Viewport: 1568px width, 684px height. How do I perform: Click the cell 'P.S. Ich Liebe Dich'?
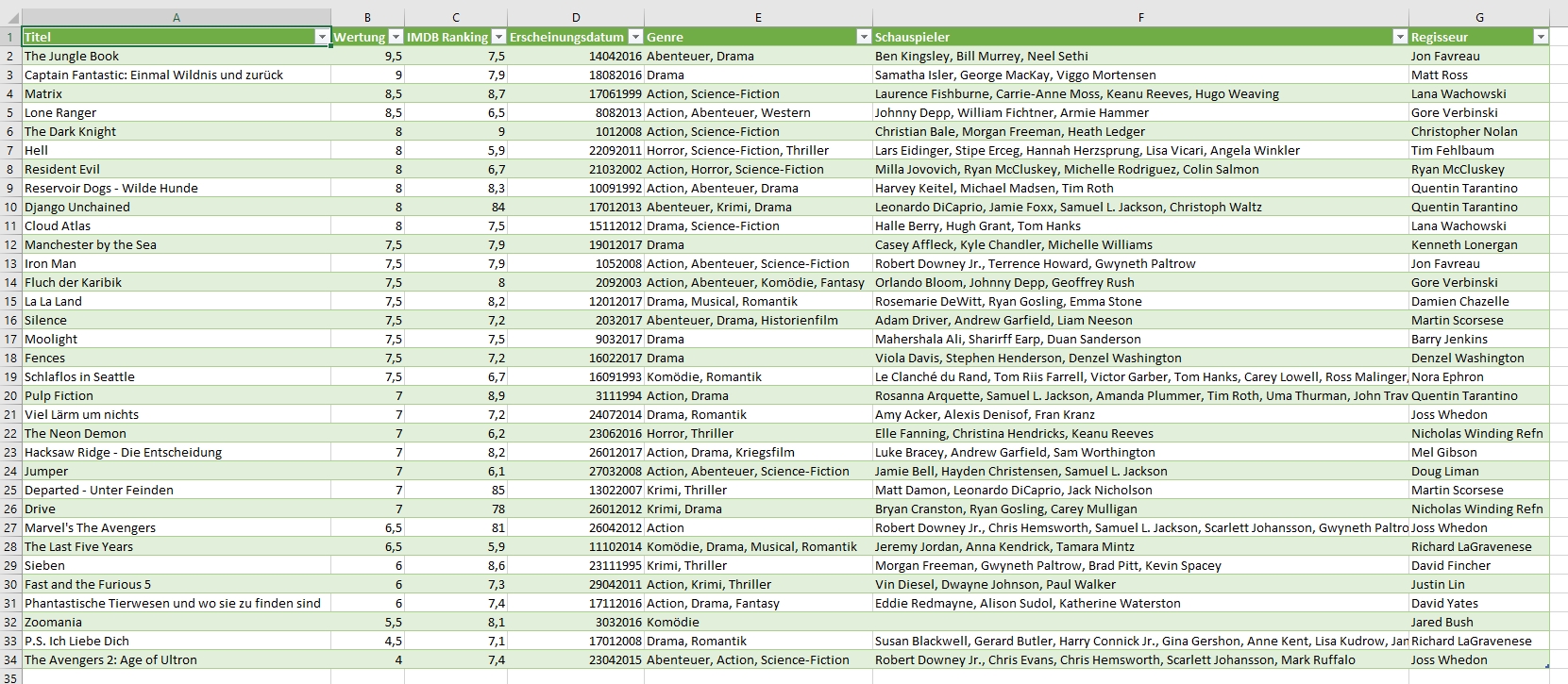tap(177, 641)
